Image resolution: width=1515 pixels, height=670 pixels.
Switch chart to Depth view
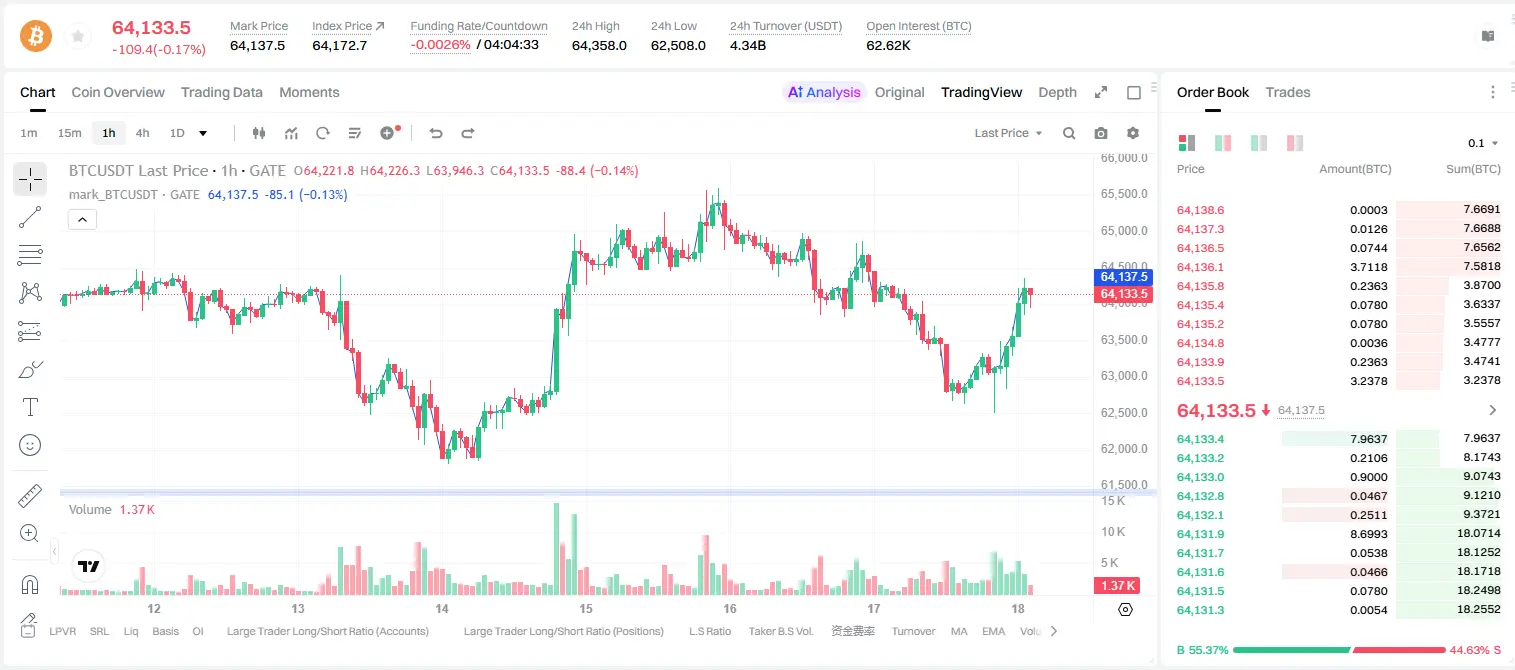pyautogui.click(x=1057, y=92)
